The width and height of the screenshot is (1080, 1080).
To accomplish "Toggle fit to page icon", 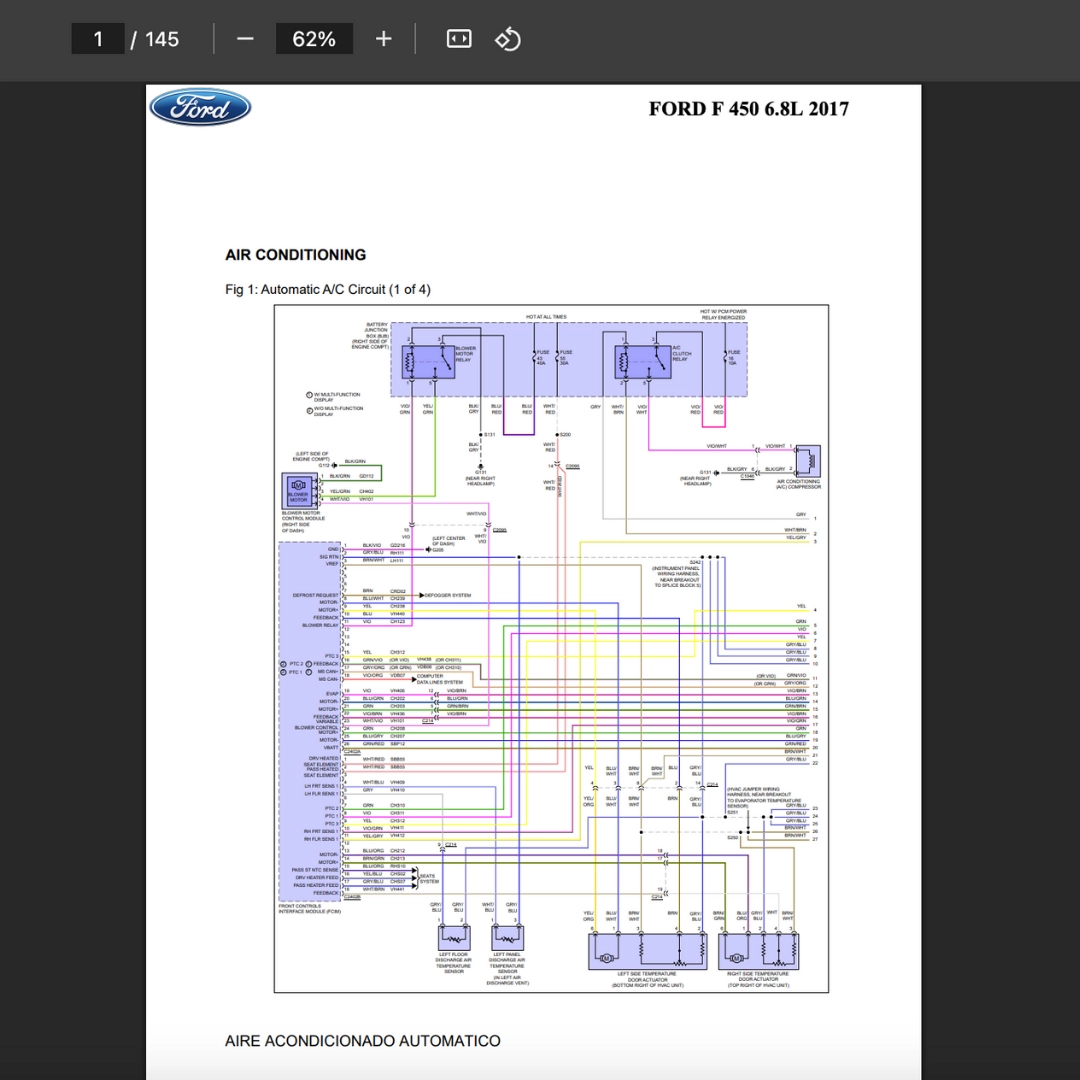I will [x=459, y=39].
